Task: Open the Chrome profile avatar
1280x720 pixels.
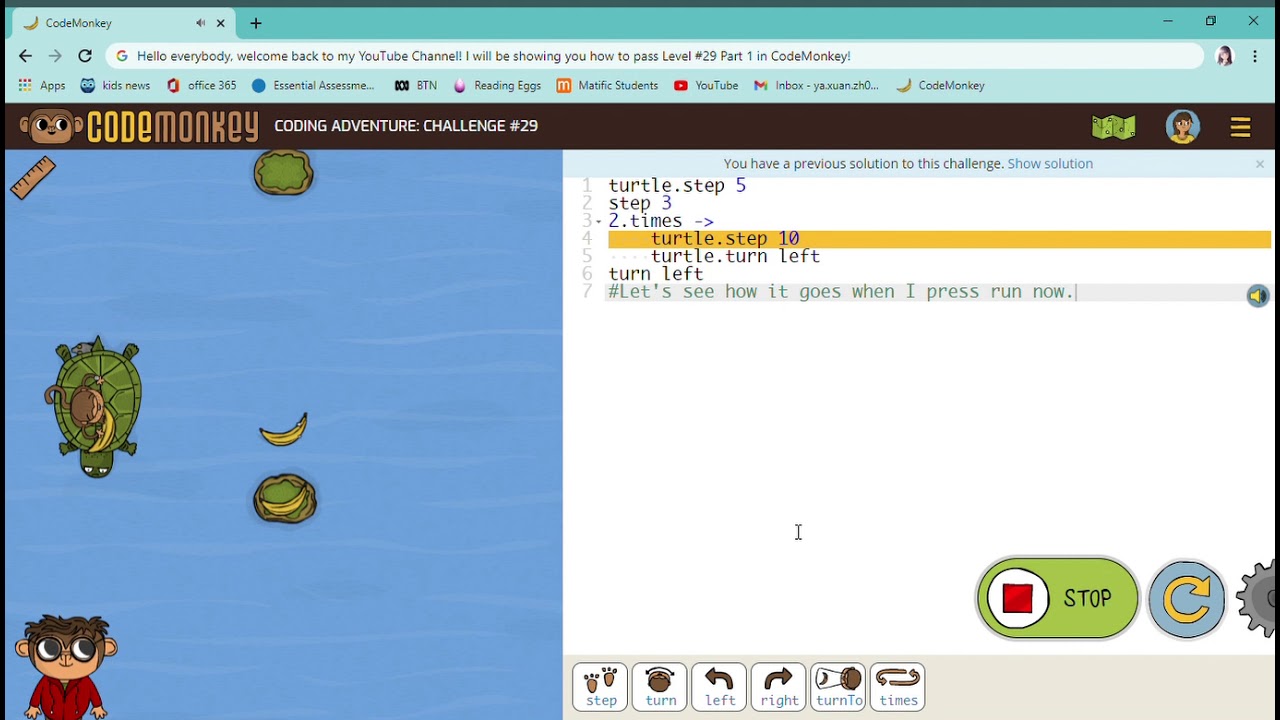Action: 1224,56
